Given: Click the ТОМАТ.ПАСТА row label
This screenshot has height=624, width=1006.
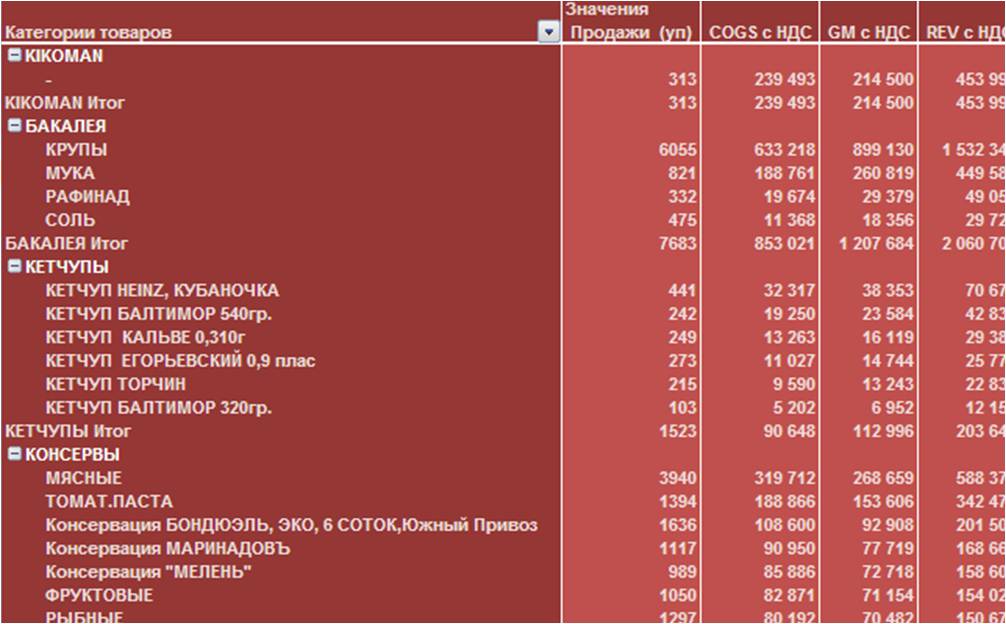Looking at the screenshot, I should (109, 502).
